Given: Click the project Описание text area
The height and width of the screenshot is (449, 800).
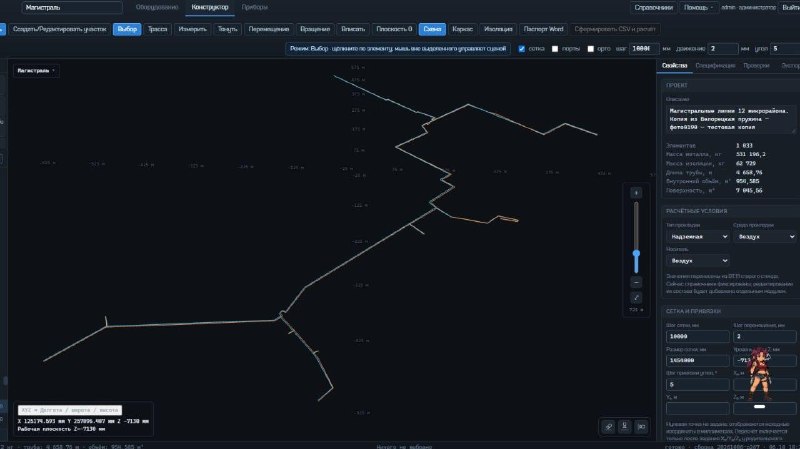Looking at the screenshot, I should [x=731, y=119].
